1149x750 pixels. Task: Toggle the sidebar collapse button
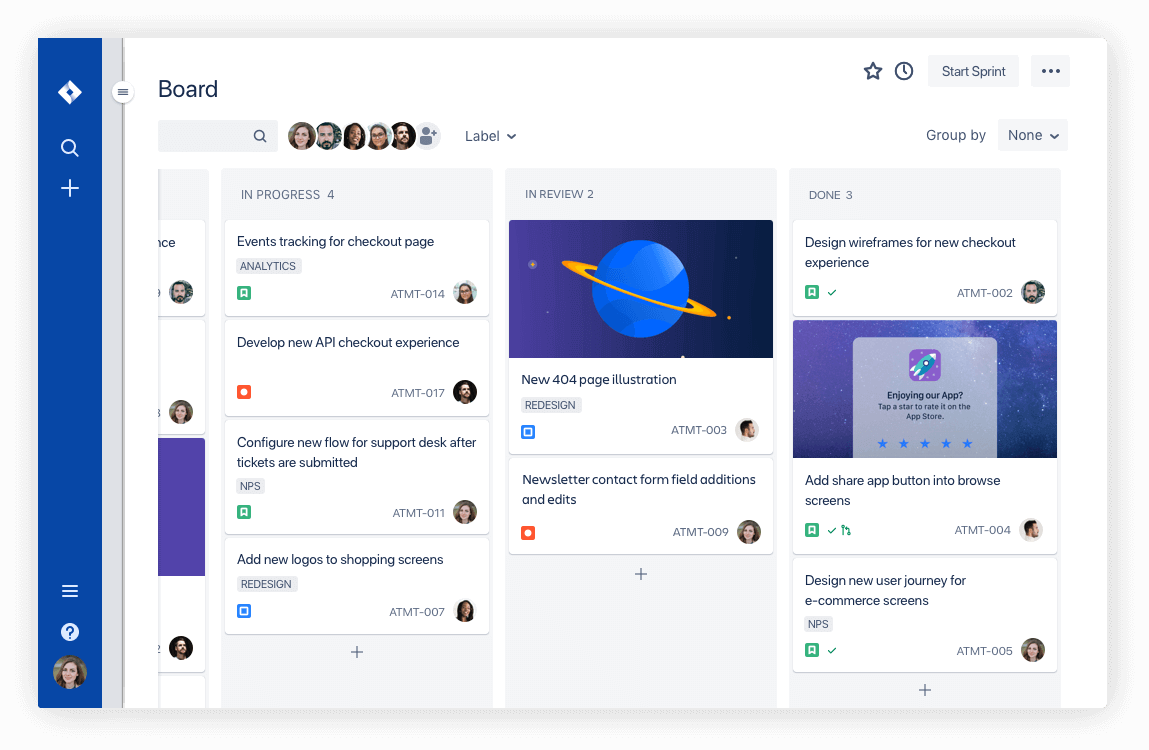(122, 91)
